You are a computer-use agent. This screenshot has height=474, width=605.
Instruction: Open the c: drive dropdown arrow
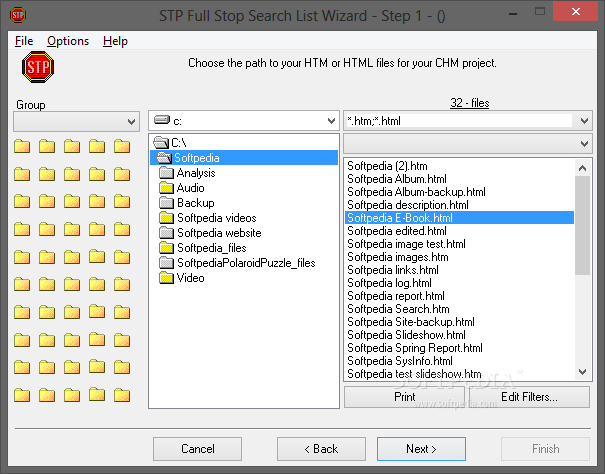click(x=331, y=121)
